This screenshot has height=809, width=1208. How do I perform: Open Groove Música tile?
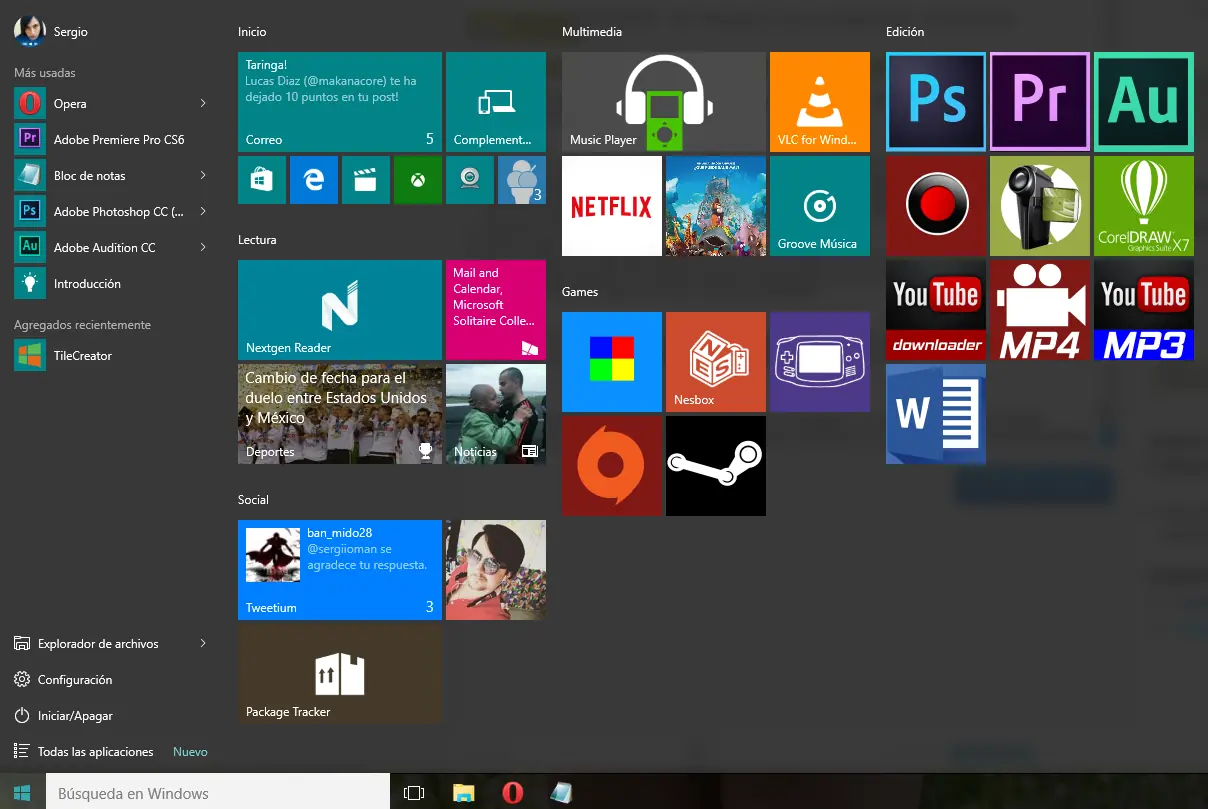coord(820,206)
